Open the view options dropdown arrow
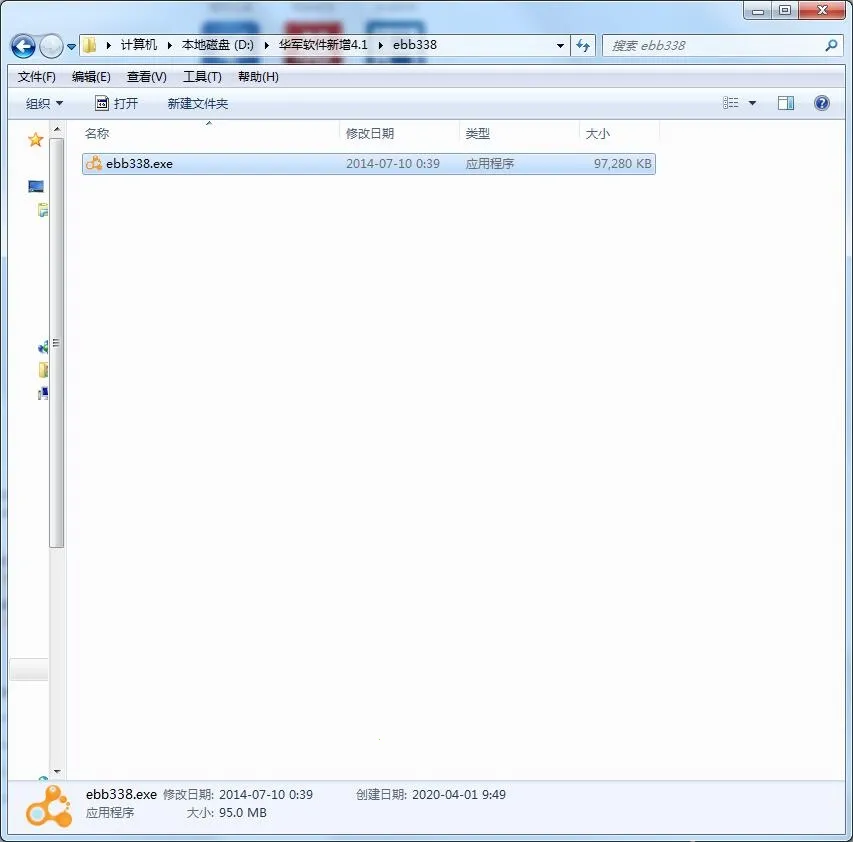 (x=752, y=103)
